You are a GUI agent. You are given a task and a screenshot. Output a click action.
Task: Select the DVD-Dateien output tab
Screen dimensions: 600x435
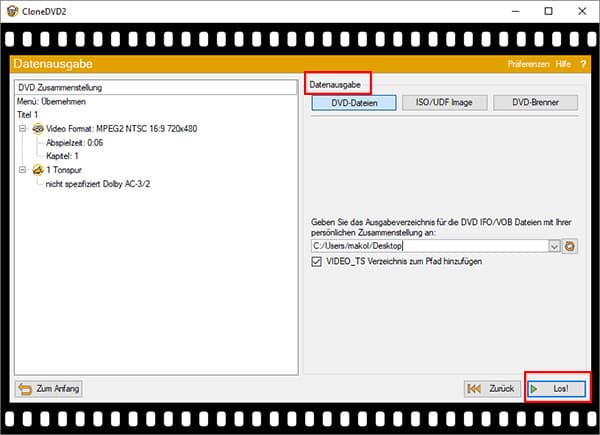click(x=354, y=103)
